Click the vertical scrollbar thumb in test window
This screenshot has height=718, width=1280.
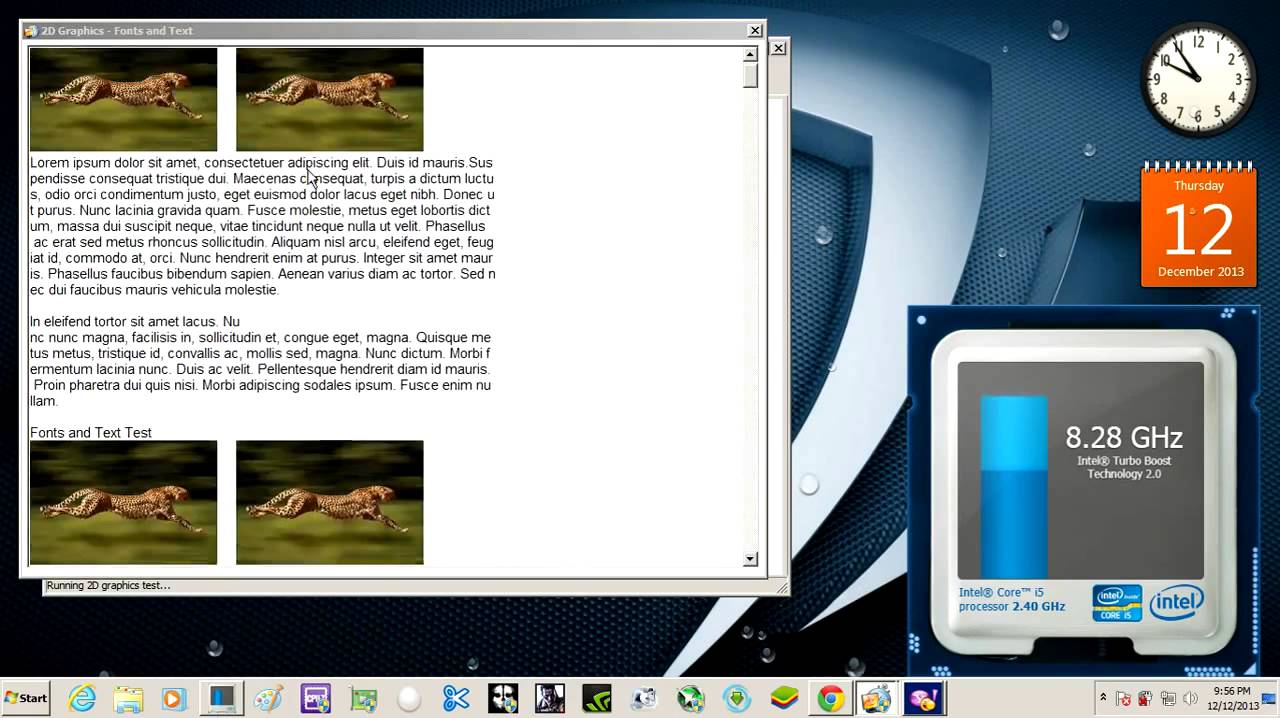coord(751,76)
